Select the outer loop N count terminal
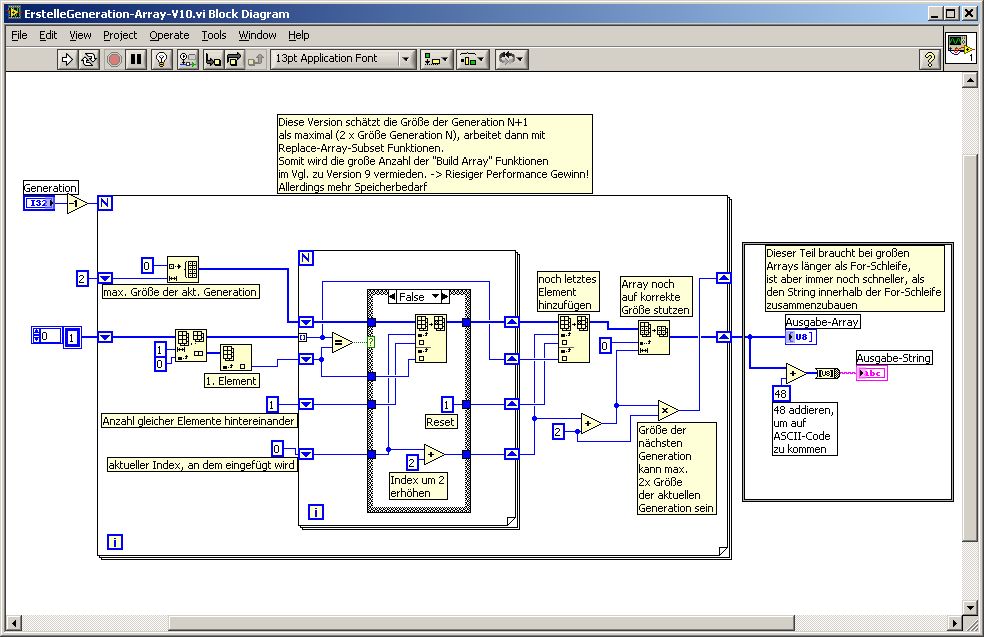This screenshot has width=984, height=637. tap(105, 203)
